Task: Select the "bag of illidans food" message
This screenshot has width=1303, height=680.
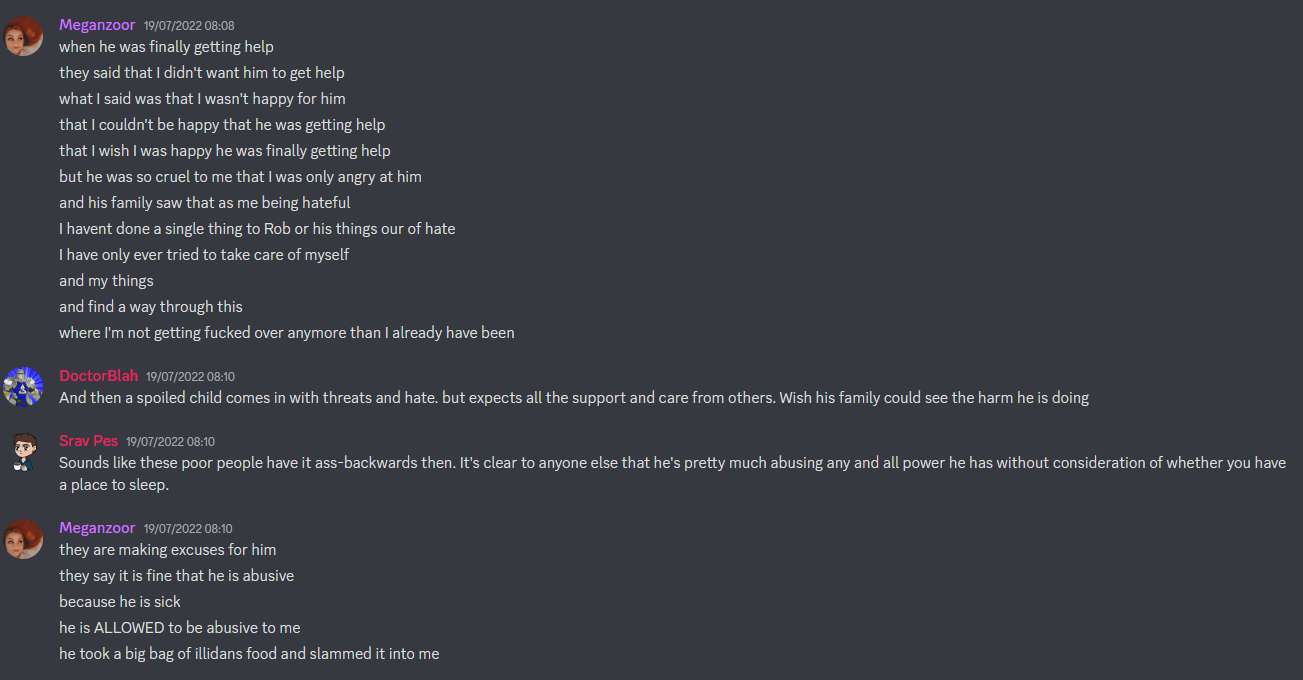Action: [x=249, y=654]
